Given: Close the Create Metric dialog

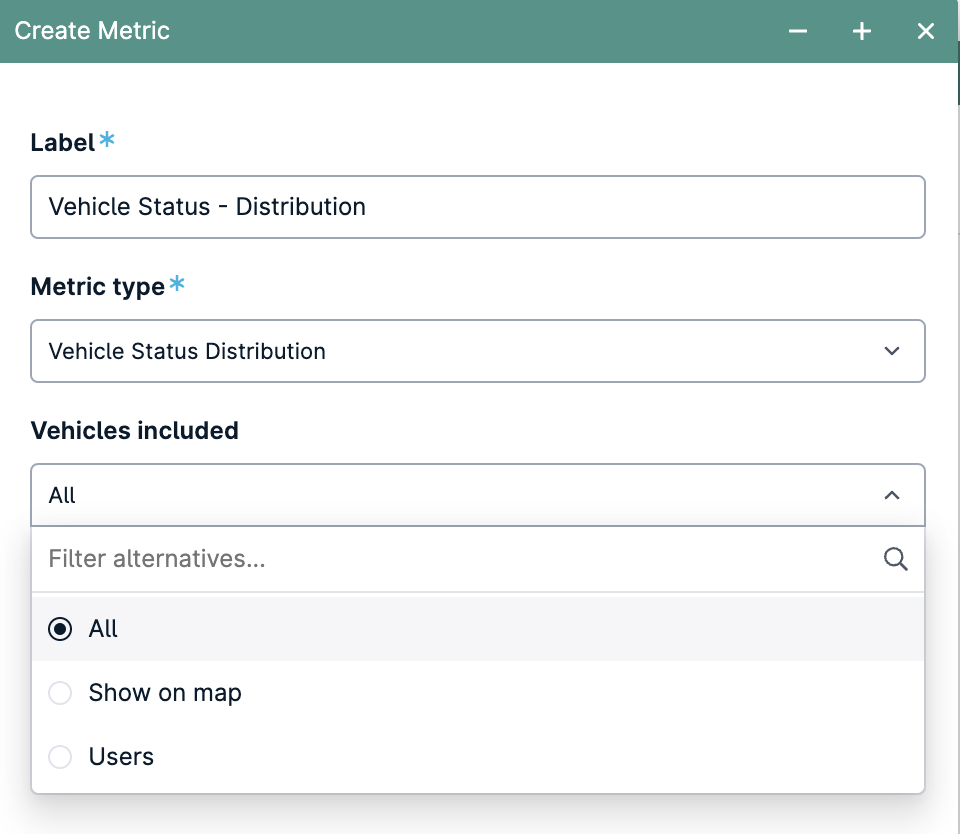Looking at the screenshot, I should 926,31.
